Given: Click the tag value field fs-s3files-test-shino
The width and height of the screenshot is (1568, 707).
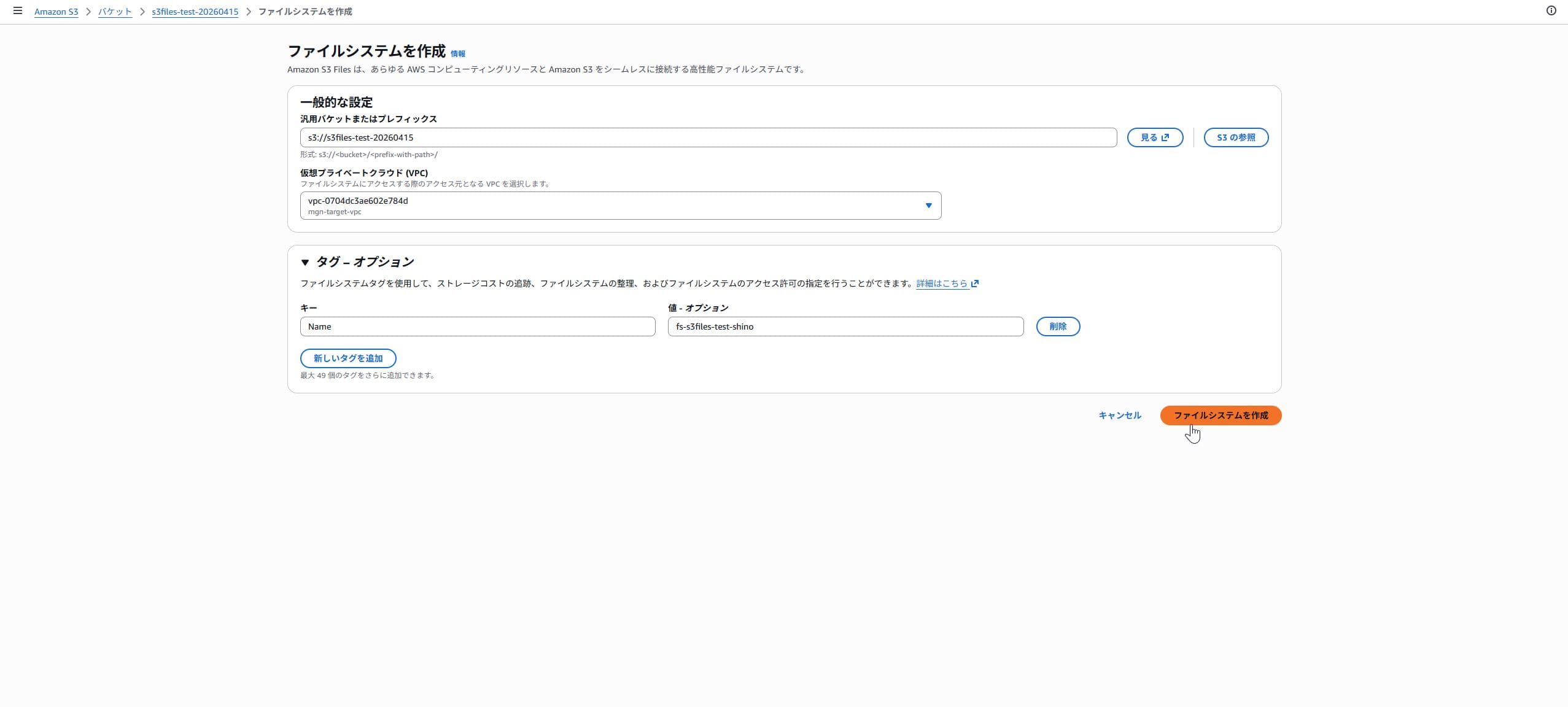Looking at the screenshot, I should pos(845,326).
